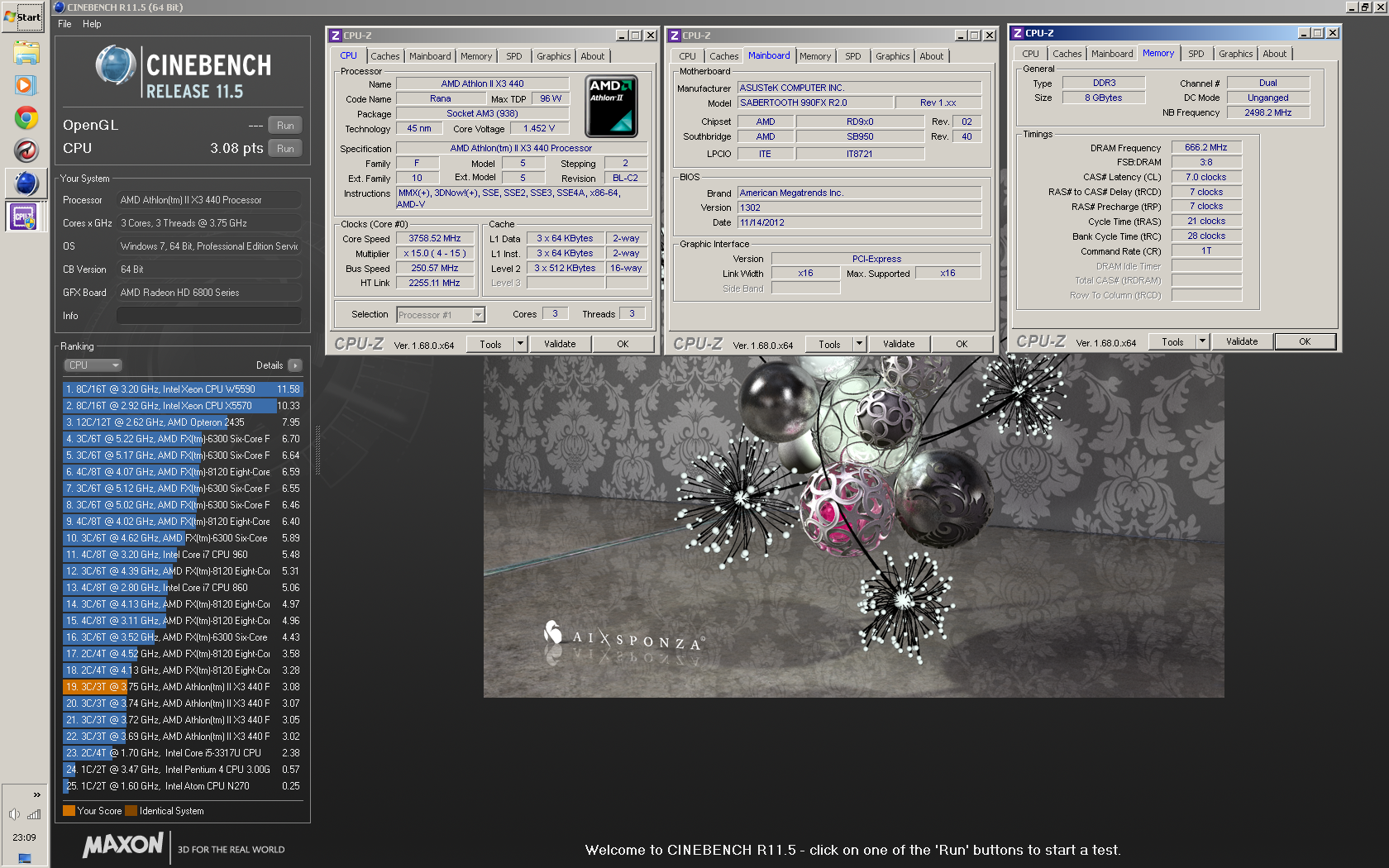Click the Start button
The width and height of the screenshot is (1389, 868).
pyautogui.click(x=23, y=17)
